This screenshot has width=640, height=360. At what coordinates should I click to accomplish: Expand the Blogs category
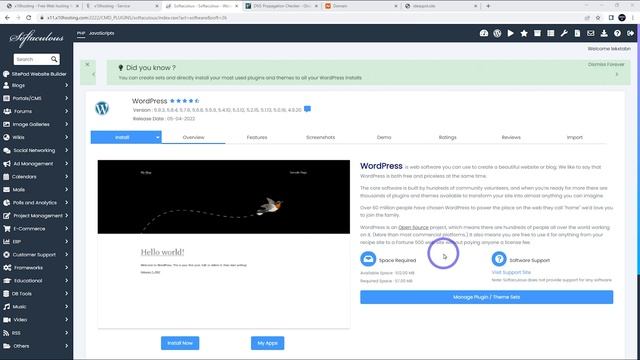point(35,85)
